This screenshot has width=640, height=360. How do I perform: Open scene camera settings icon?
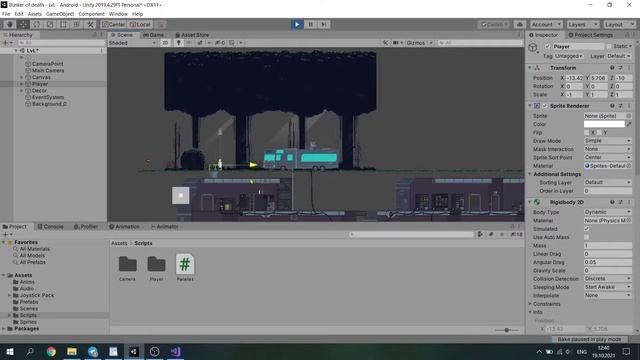(396, 43)
